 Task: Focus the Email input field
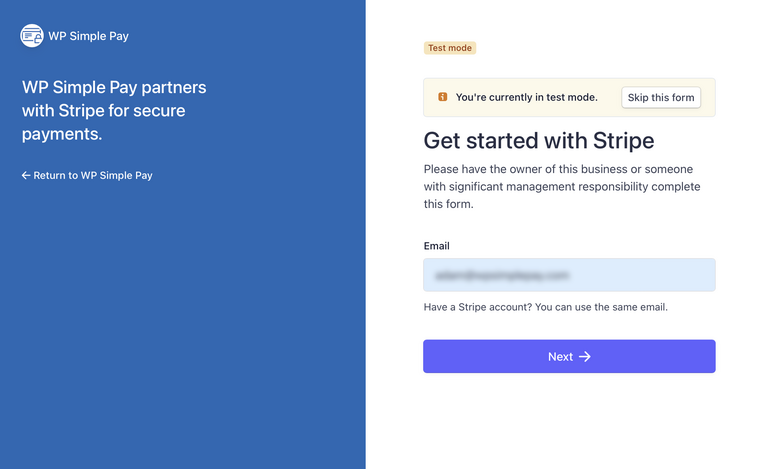click(x=568, y=275)
